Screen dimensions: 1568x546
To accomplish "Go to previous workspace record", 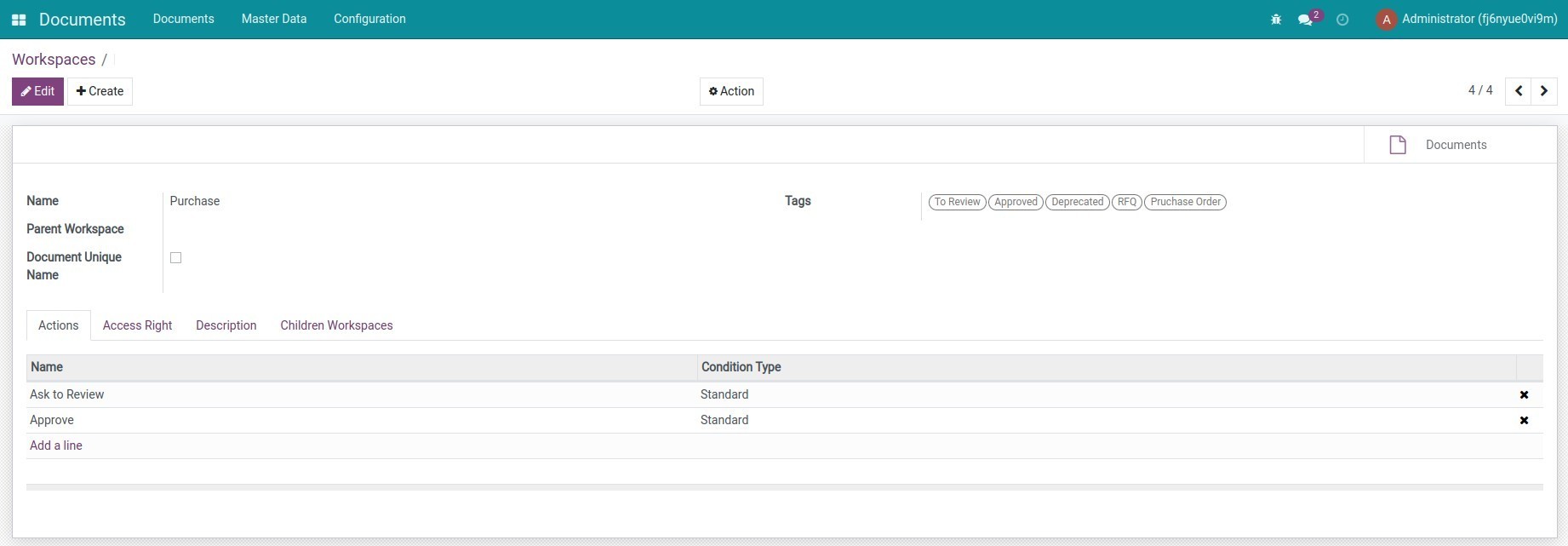I will pyautogui.click(x=1518, y=91).
